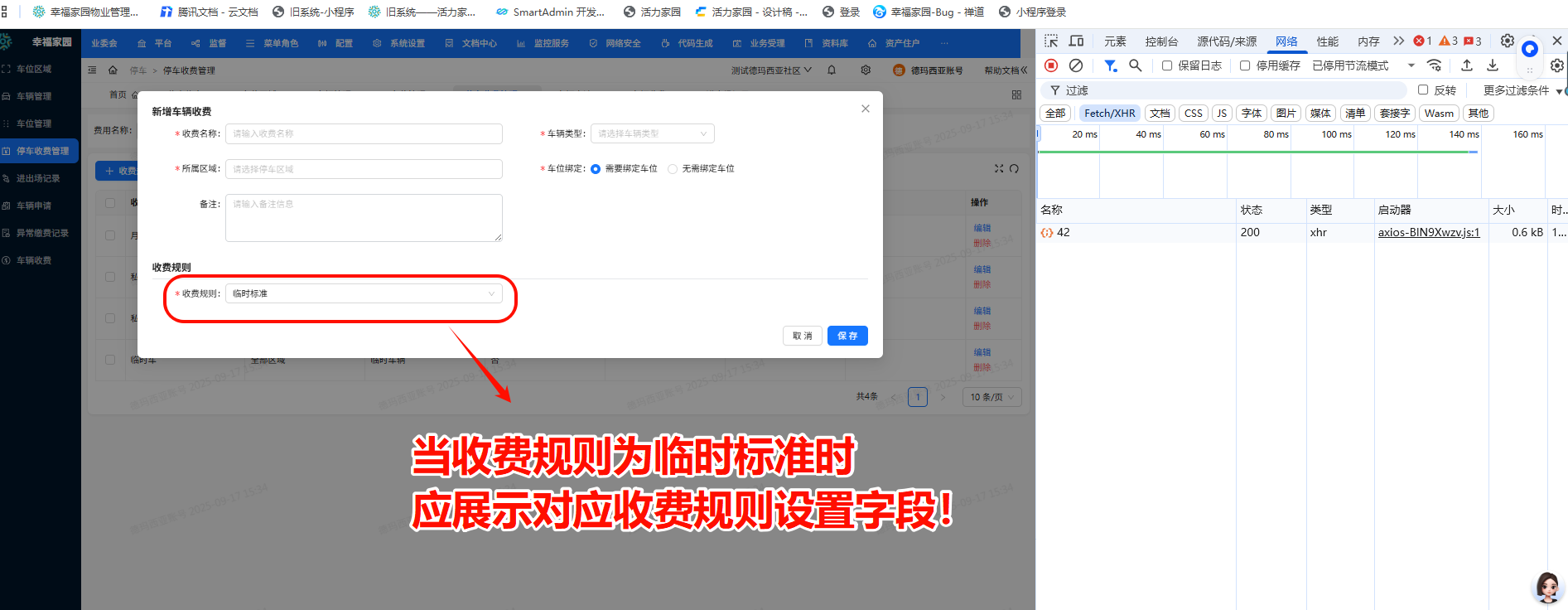Show more DevTools tabs with the double chevron
Viewport: 1568px width, 610px height.
(1399, 41)
